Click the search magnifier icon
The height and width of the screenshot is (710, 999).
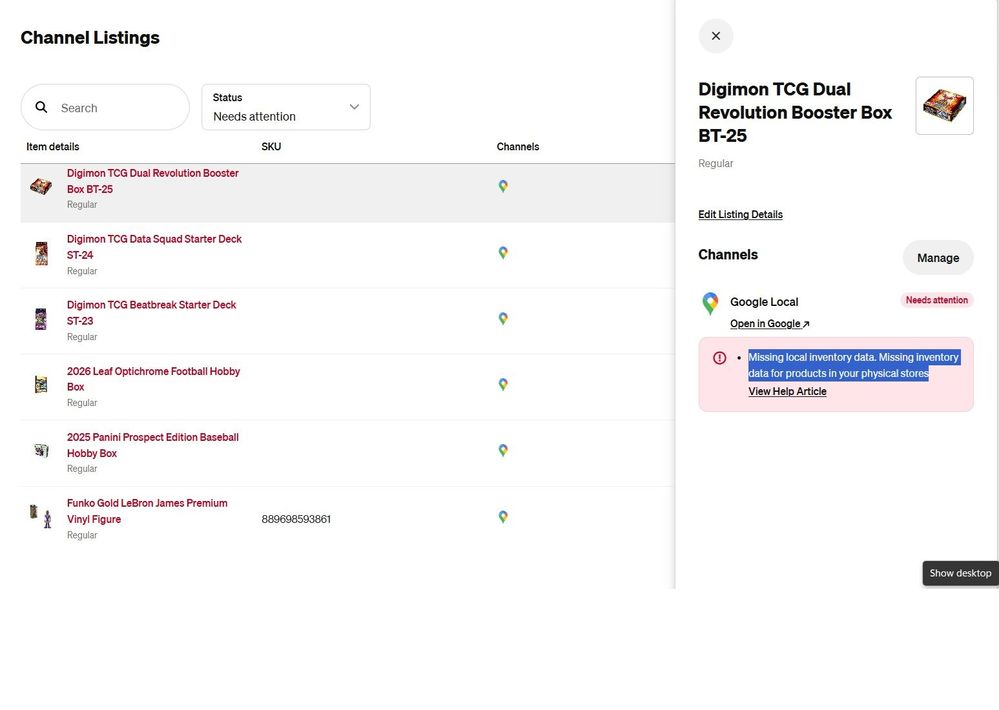click(x=41, y=107)
